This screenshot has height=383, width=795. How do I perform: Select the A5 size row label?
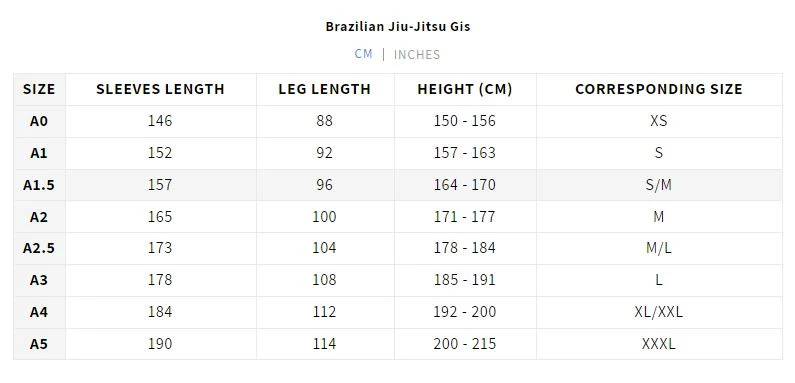pos(39,344)
